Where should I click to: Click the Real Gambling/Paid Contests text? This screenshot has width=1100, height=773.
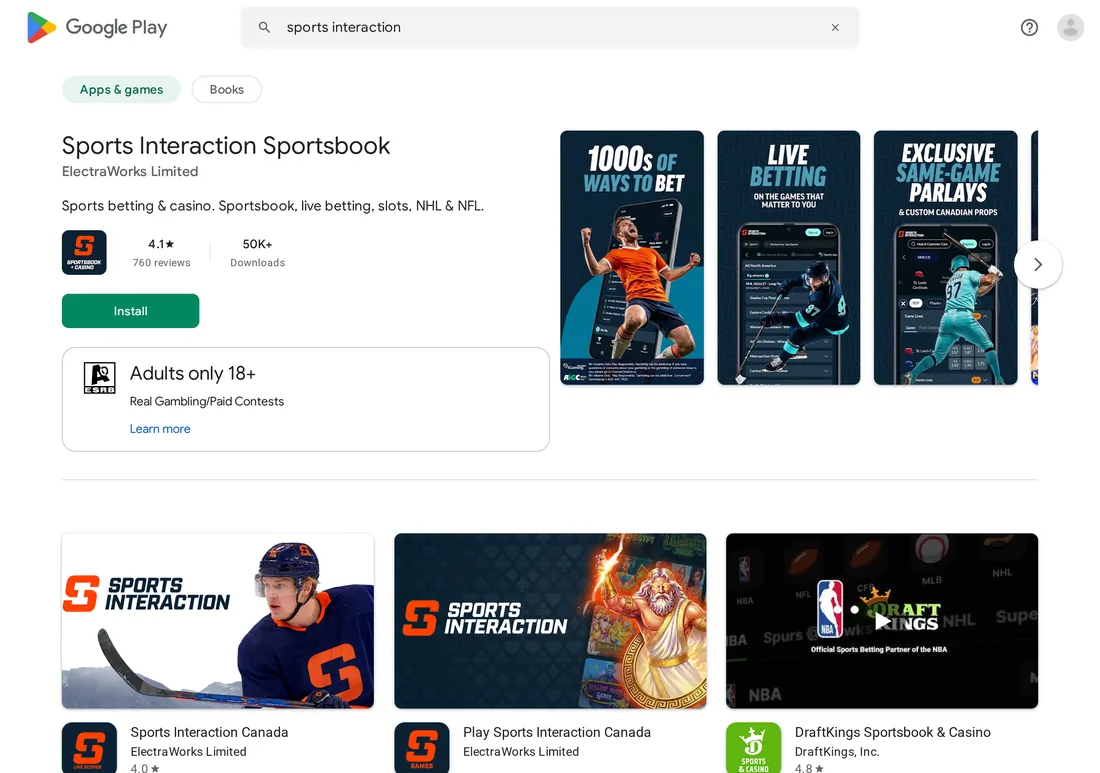pos(207,401)
